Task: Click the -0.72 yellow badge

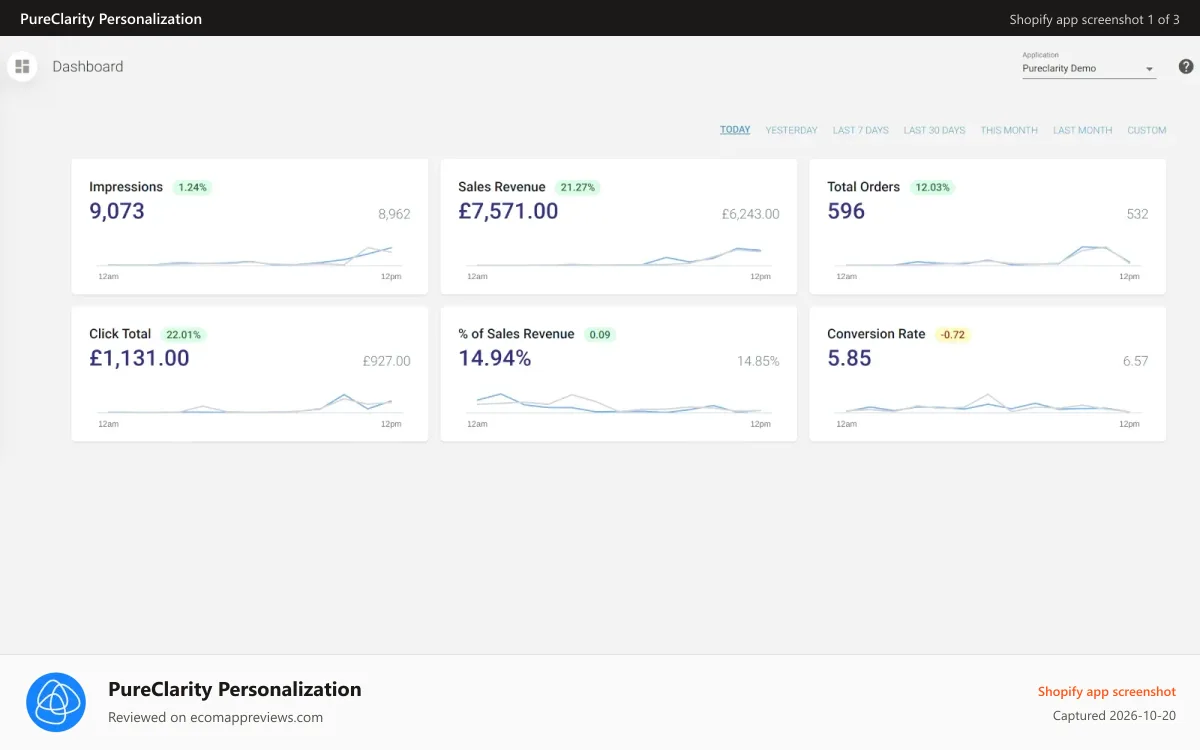Action: coord(953,334)
